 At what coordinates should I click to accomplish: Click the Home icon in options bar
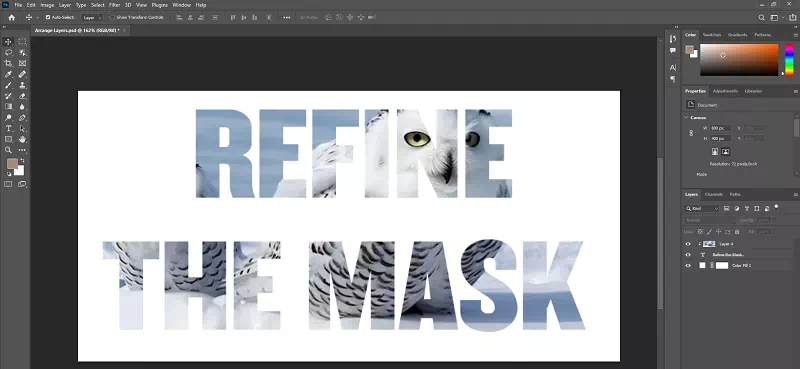coord(11,17)
